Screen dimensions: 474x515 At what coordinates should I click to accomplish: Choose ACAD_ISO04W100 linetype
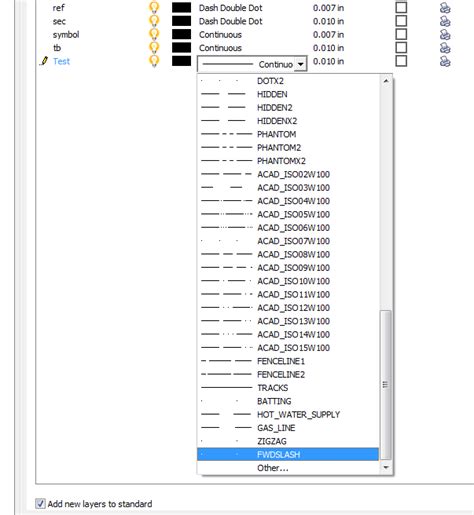click(288, 201)
